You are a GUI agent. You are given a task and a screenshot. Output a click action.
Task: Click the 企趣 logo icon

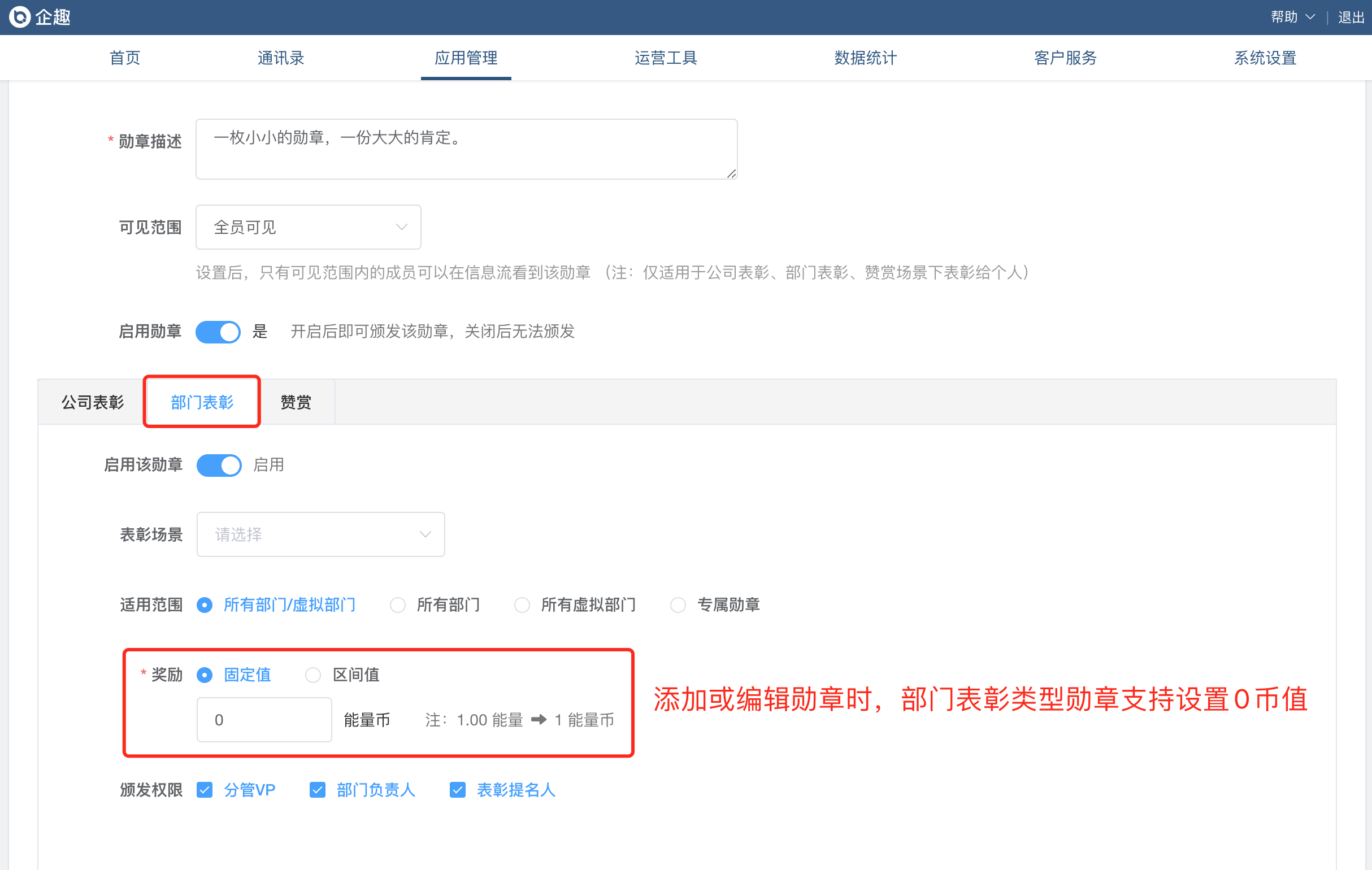tap(20, 17)
